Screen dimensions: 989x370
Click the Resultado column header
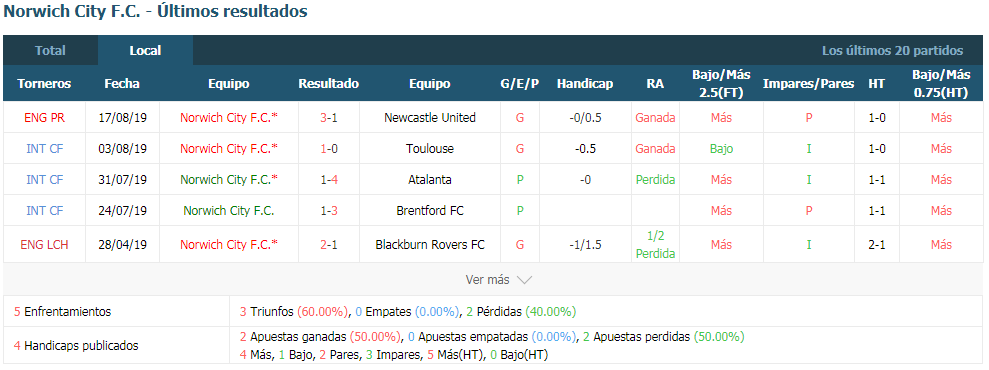(x=329, y=84)
